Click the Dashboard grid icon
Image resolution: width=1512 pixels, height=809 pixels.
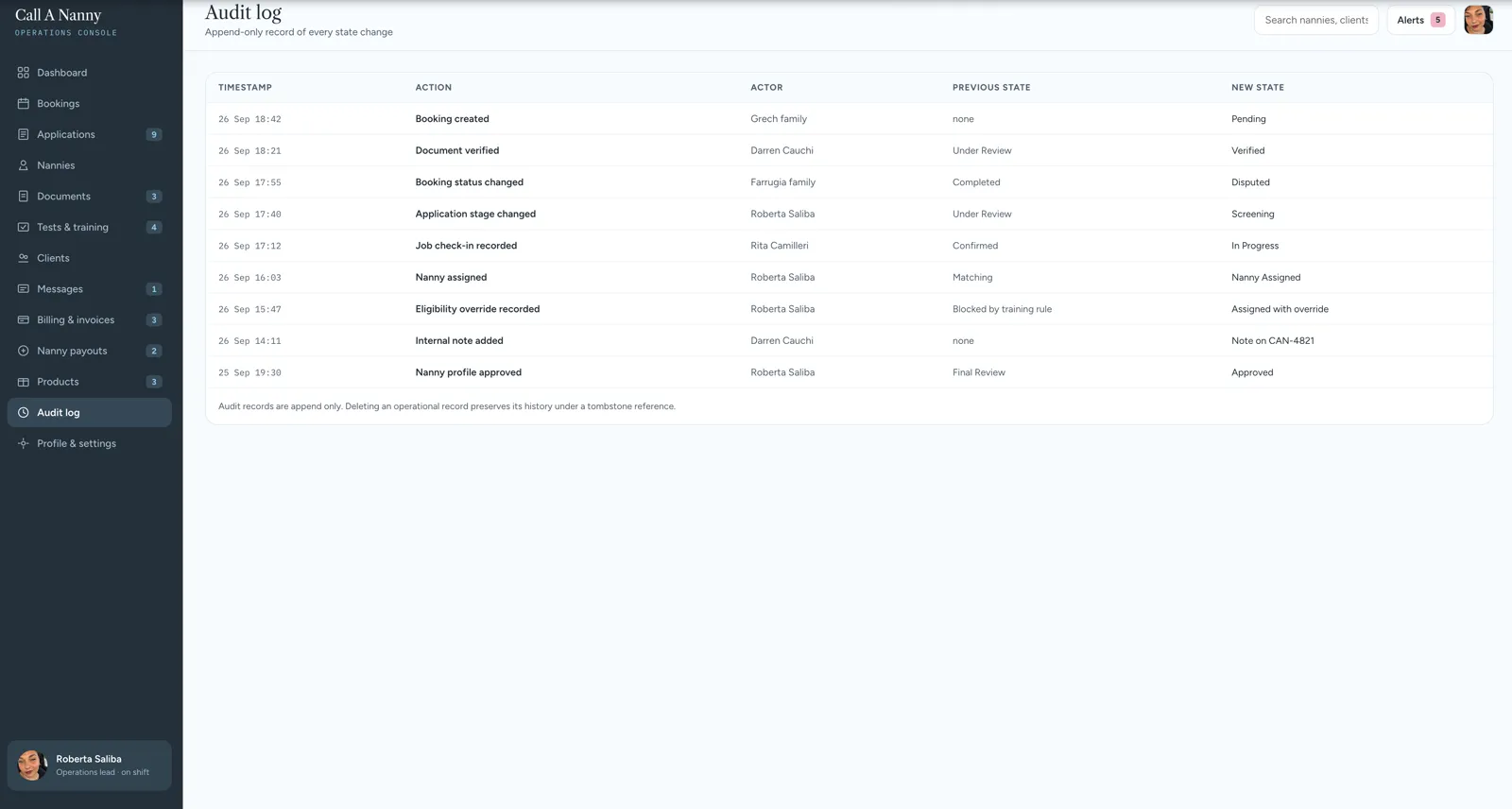24,73
